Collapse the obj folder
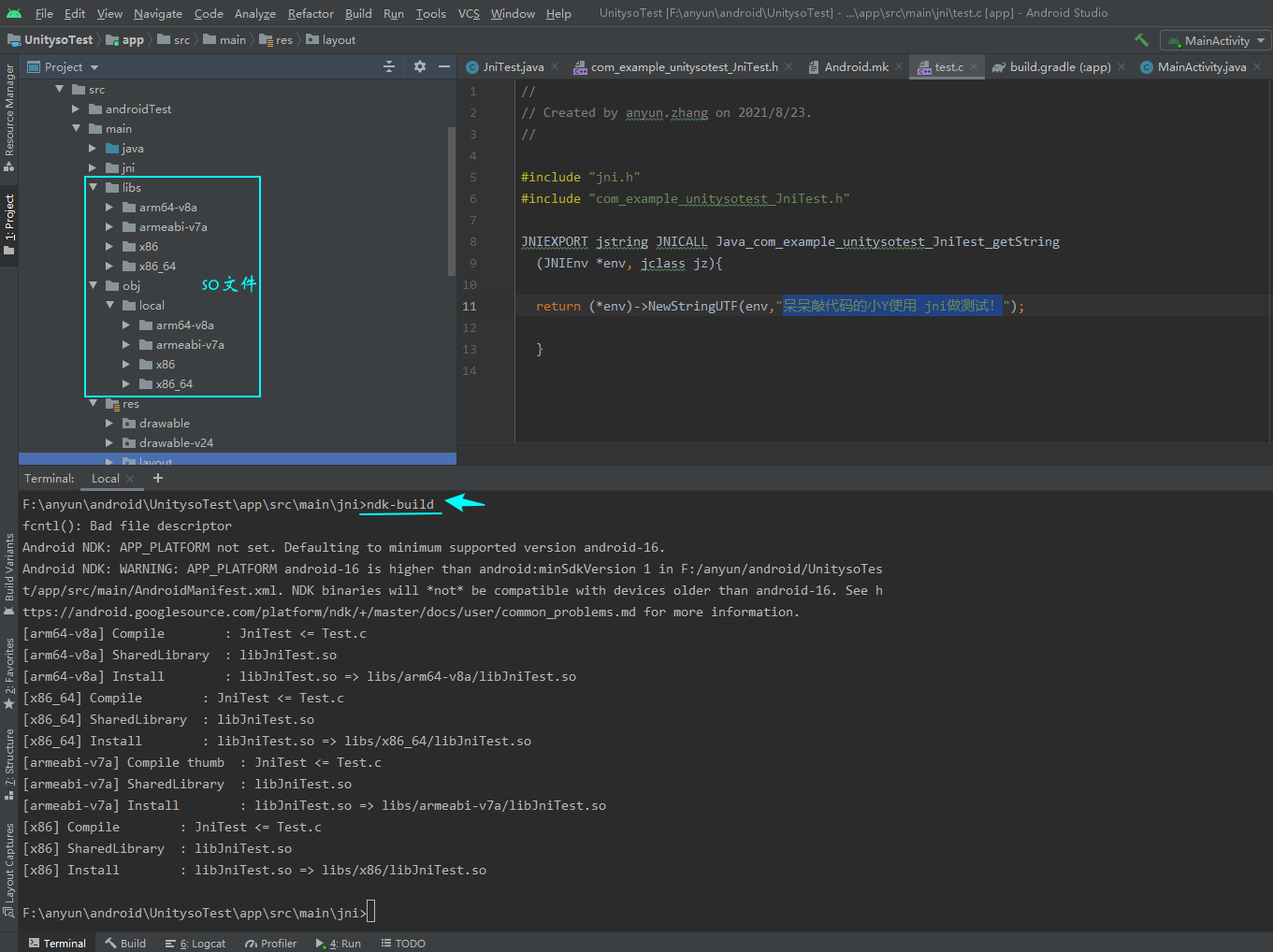Screen dimensions: 1273x952 [93, 286]
